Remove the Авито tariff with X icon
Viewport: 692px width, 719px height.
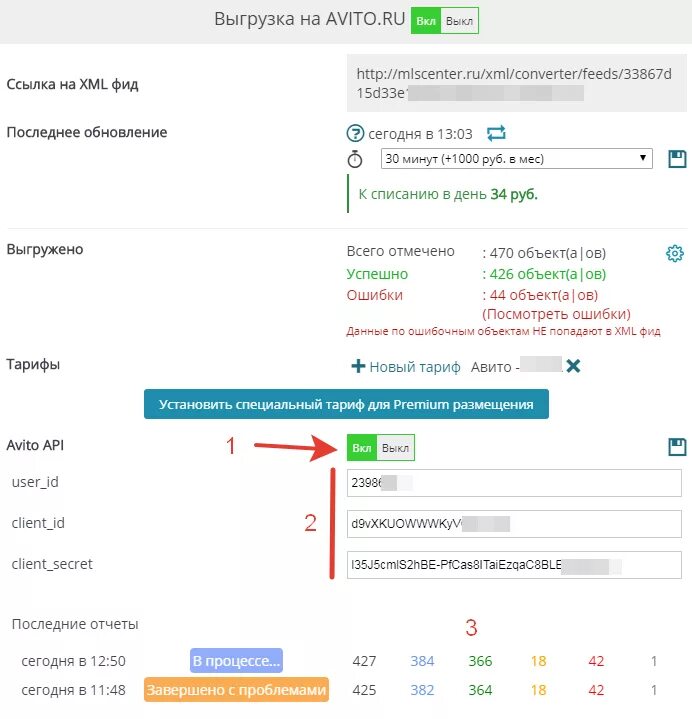[x=573, y=366]
